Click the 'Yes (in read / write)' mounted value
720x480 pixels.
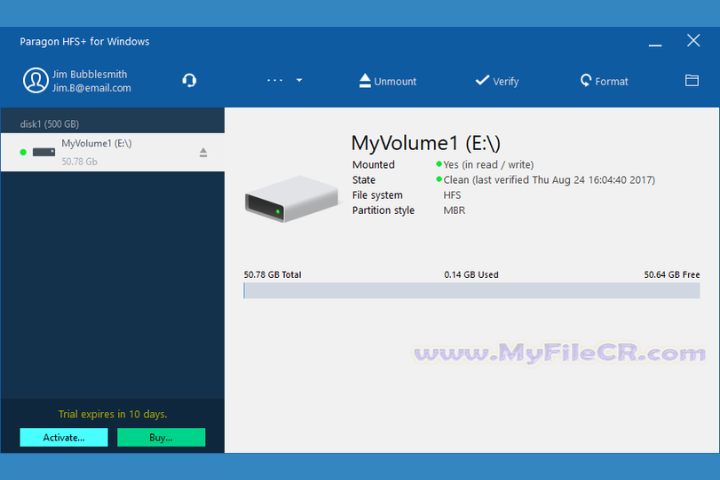[488, 164]
